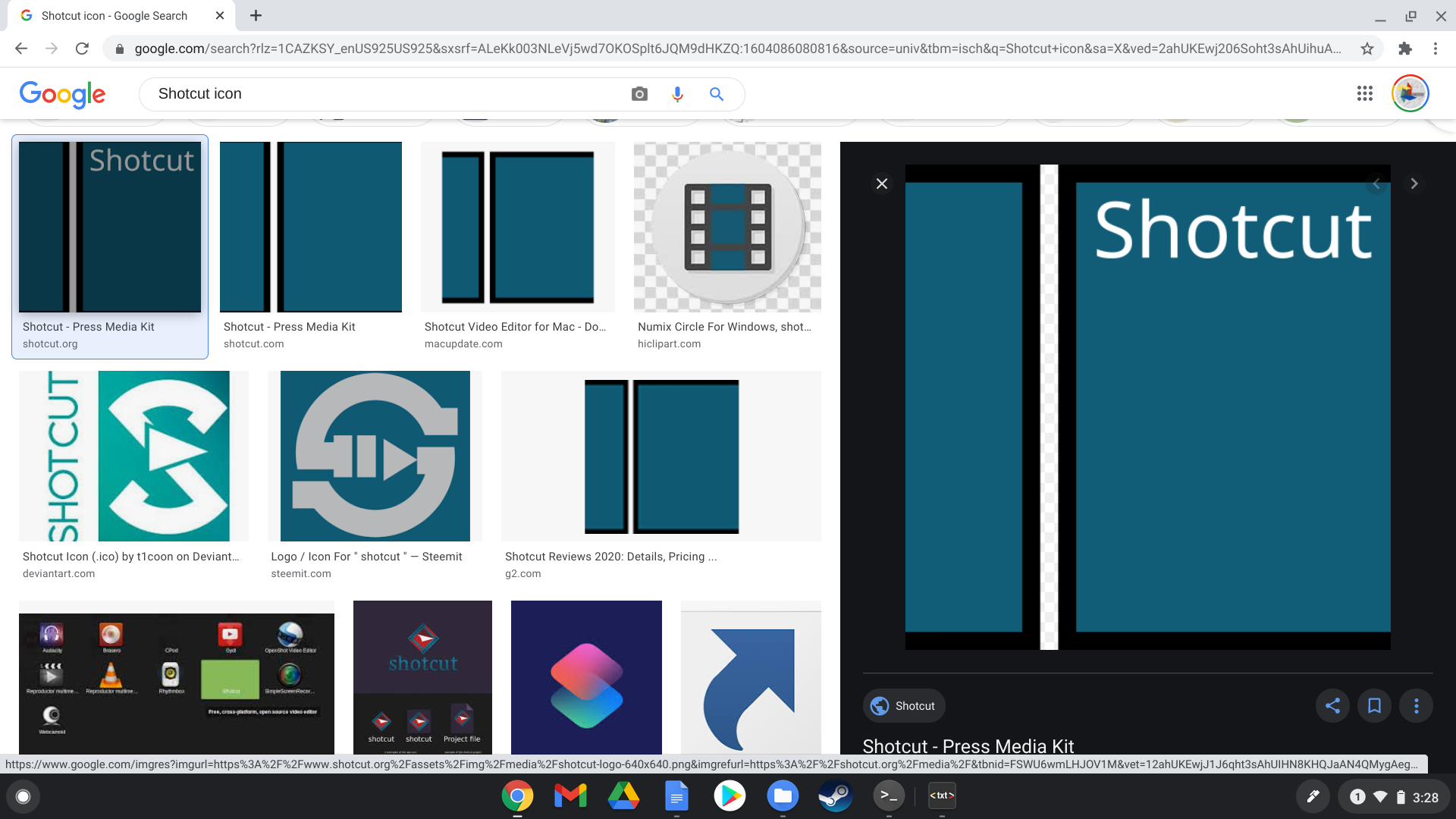Screen dimensions: 1456x819
Task: Open Google Drive from the shelf
Action: click(623, 796)
